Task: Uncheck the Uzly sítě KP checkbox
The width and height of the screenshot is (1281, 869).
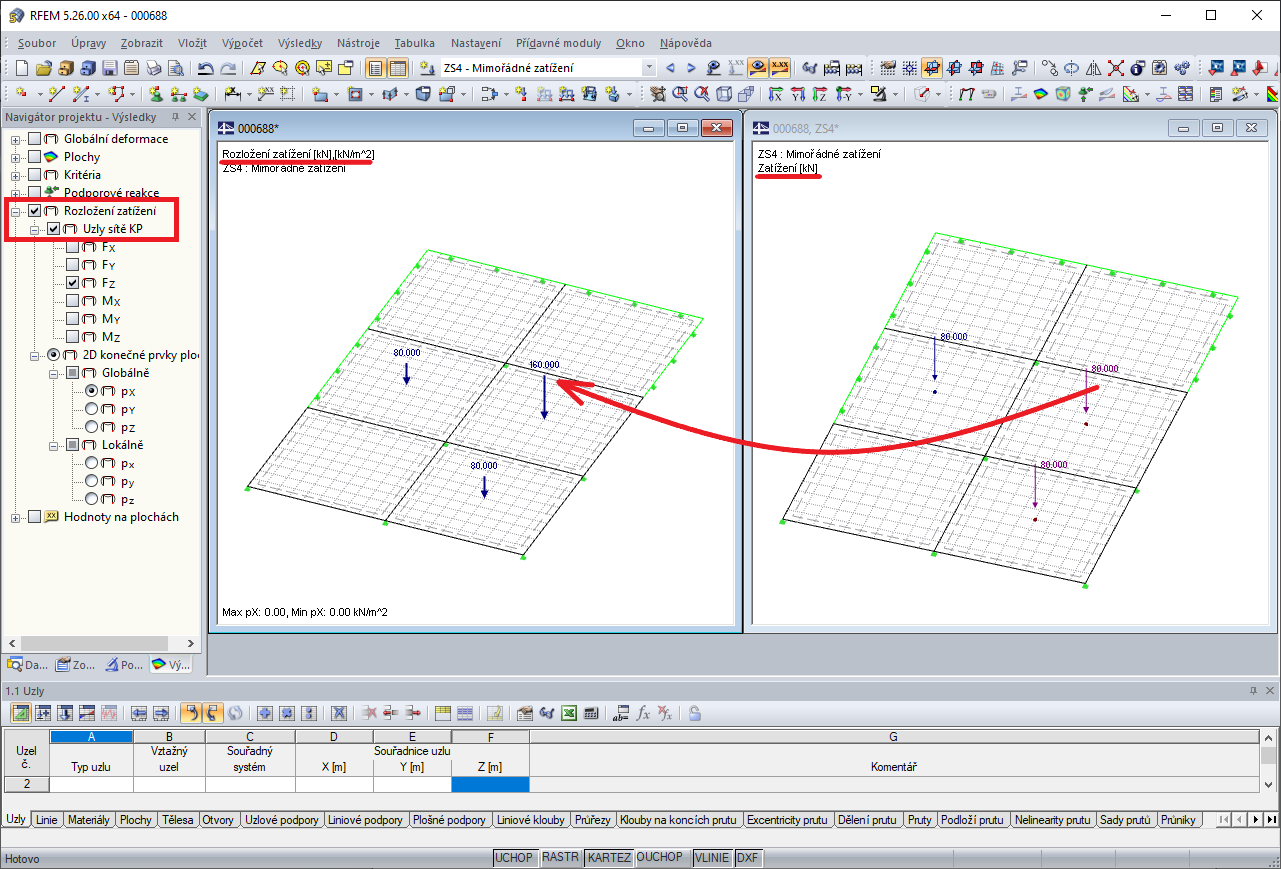Action: pyautogui.click(x=54, y=229)
